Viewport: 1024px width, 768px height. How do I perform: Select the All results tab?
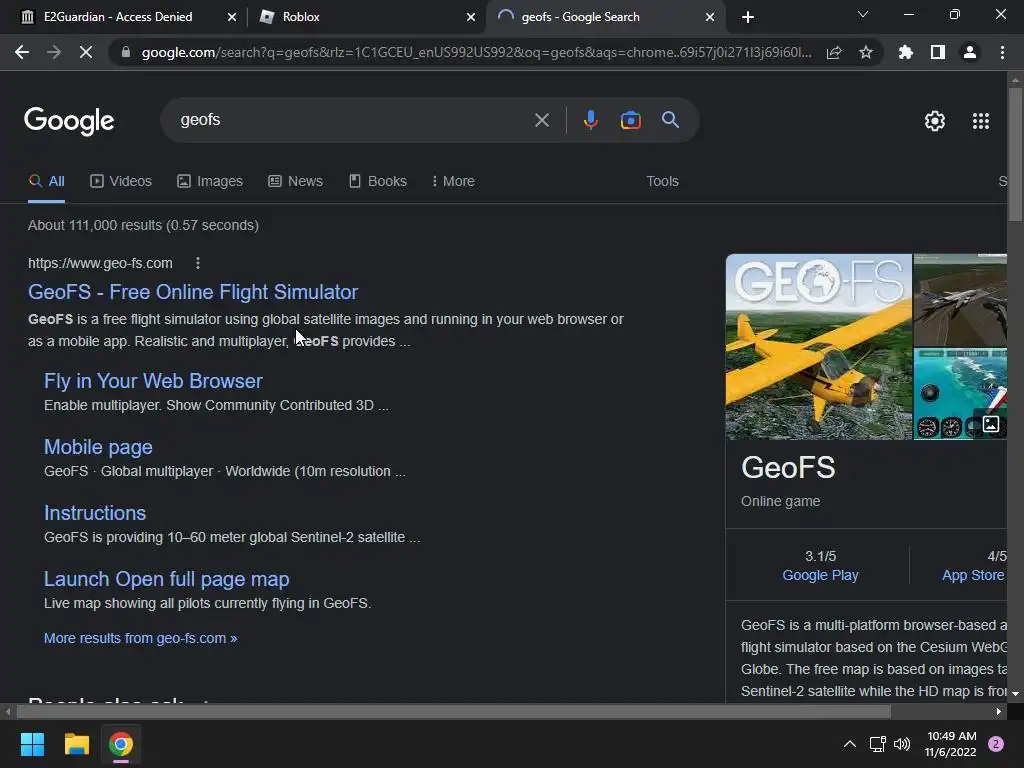[x=46, y=182]
